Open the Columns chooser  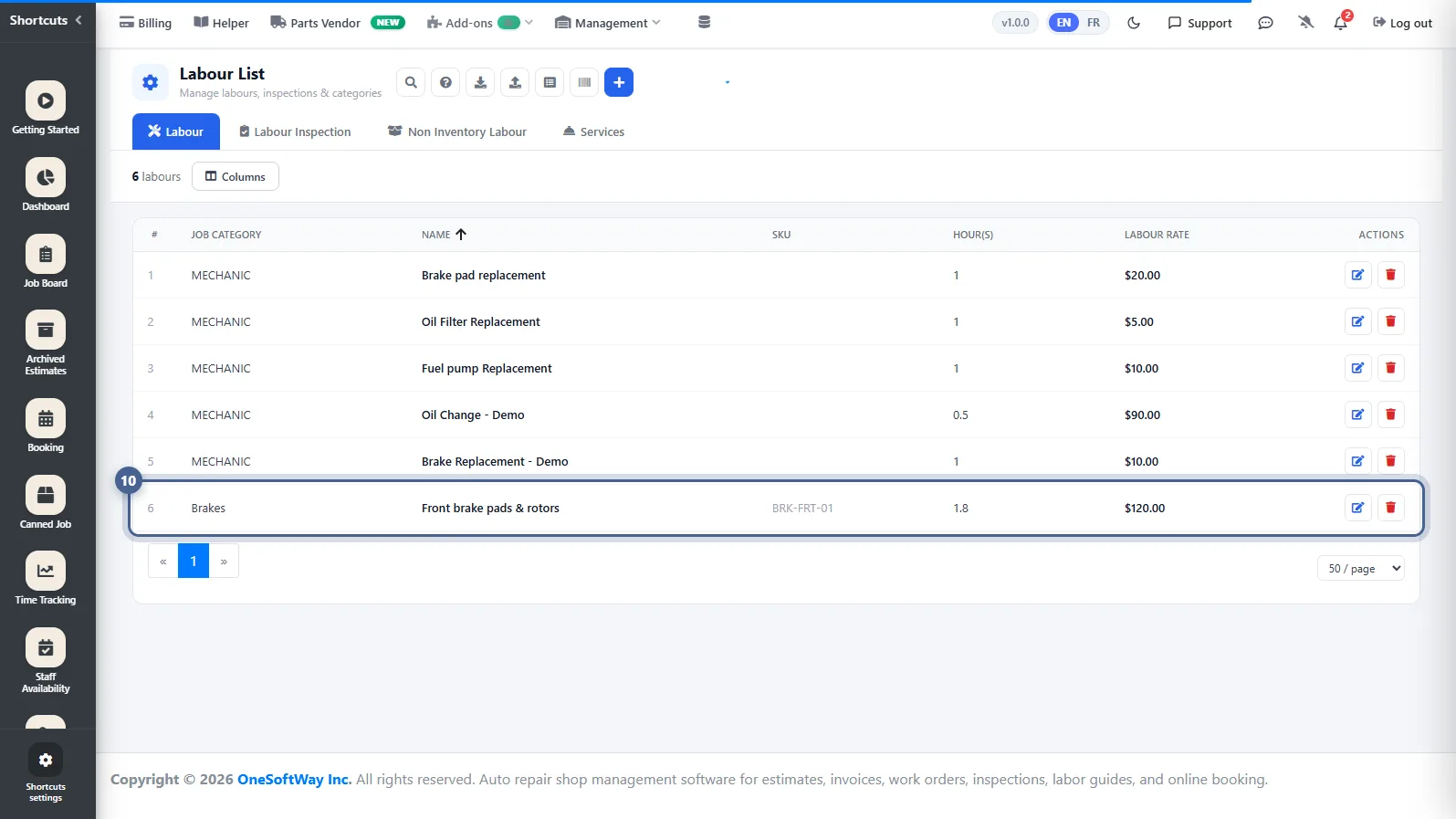(x=236, y=177)
